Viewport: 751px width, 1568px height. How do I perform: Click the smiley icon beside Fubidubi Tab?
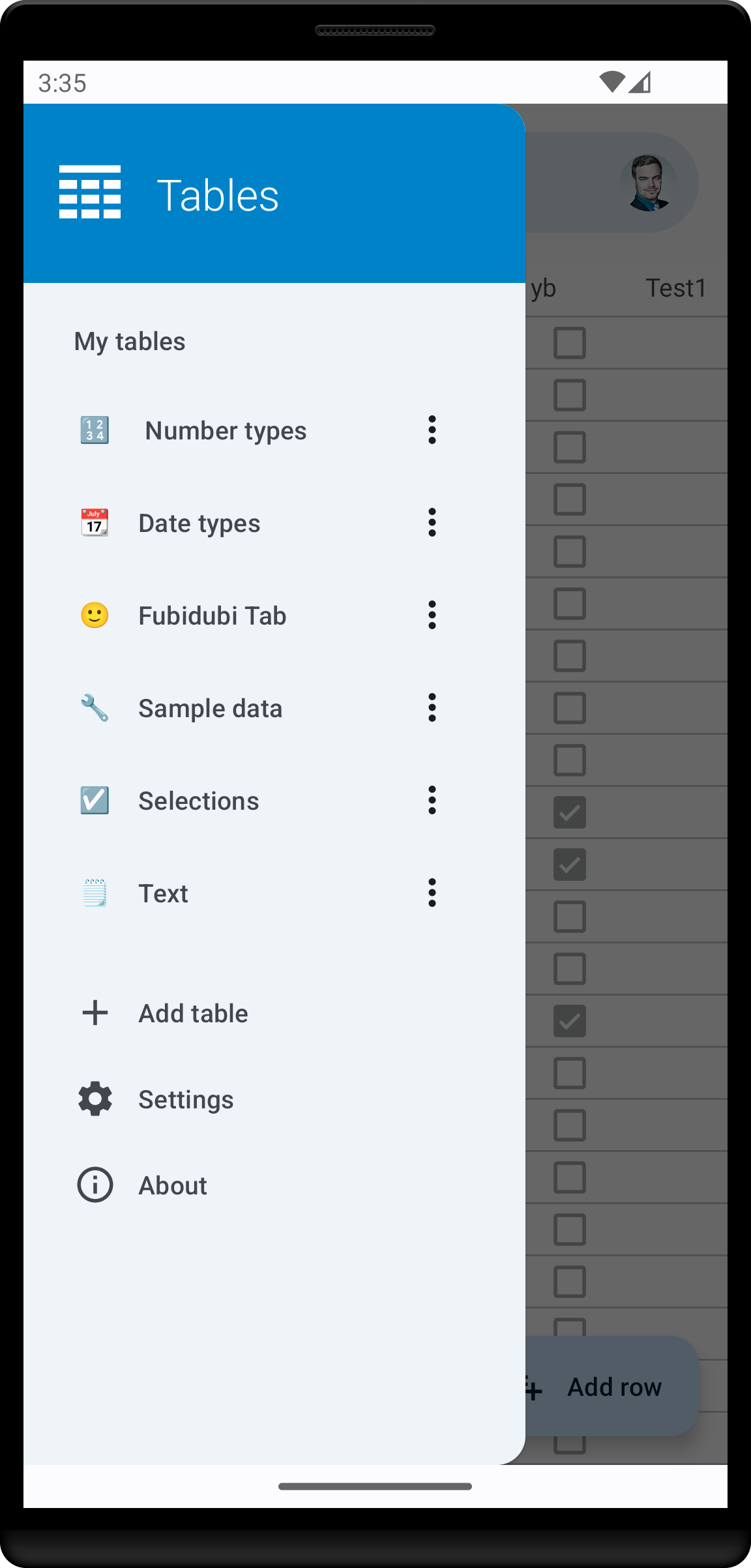point(95,615)
